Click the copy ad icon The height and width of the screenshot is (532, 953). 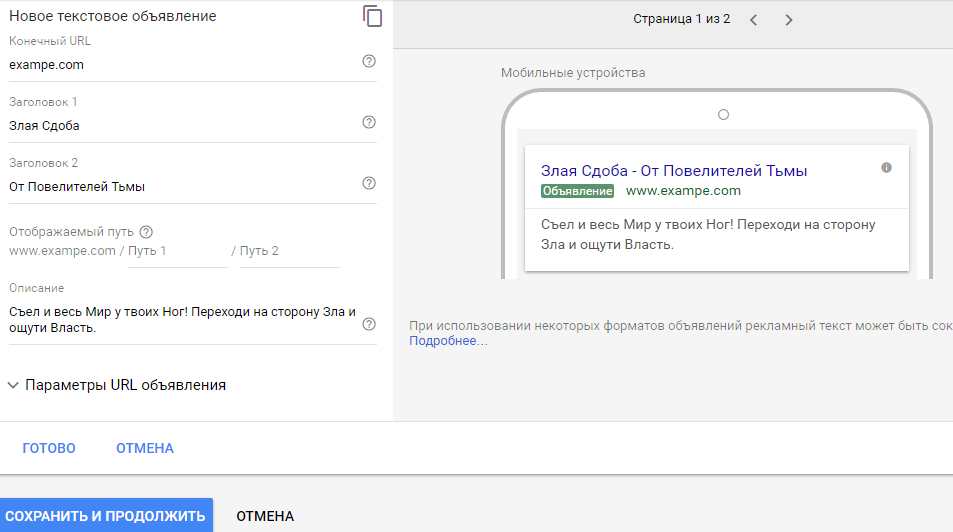pyautogui.click(x=372, y=16)
